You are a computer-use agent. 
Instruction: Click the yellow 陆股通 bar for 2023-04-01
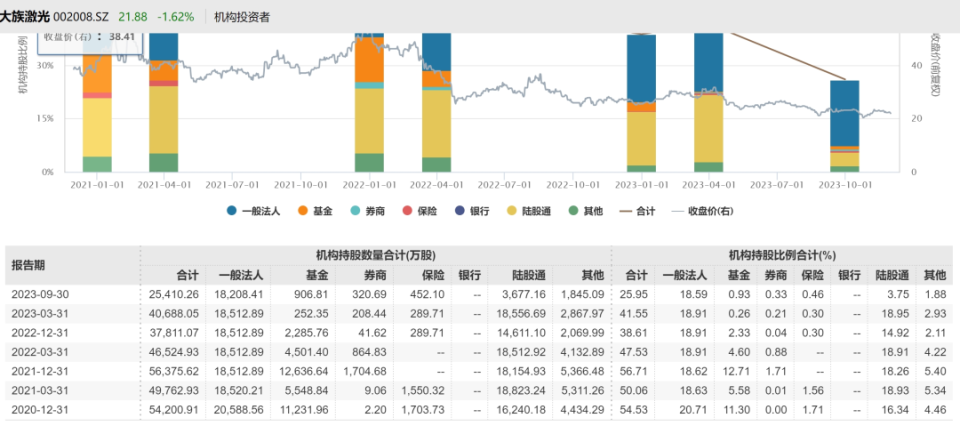708,128
